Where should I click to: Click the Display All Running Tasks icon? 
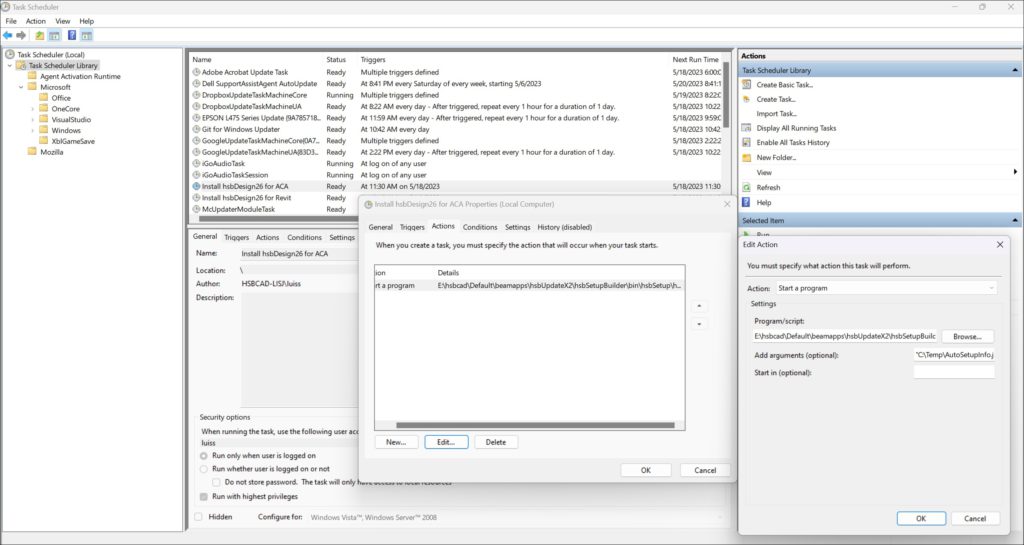pos(746,128)
